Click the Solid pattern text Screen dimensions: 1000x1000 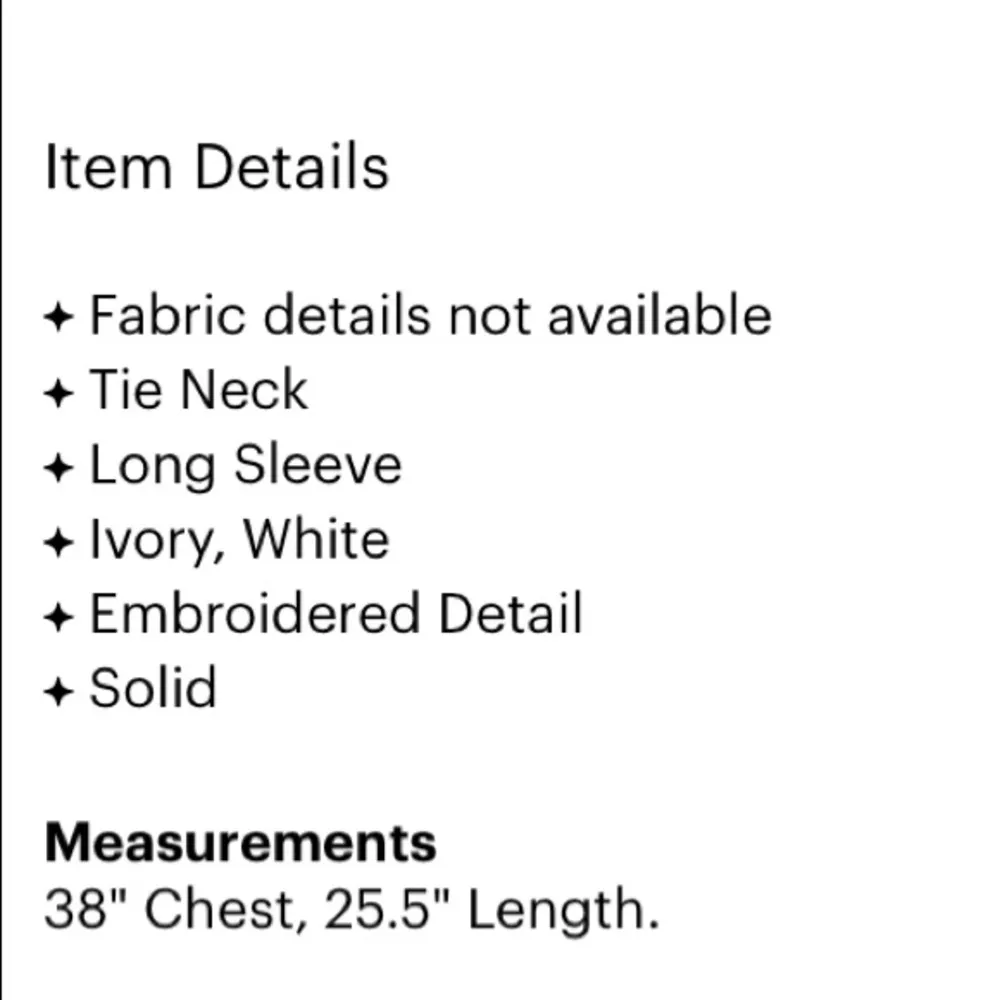click(153, 688)
